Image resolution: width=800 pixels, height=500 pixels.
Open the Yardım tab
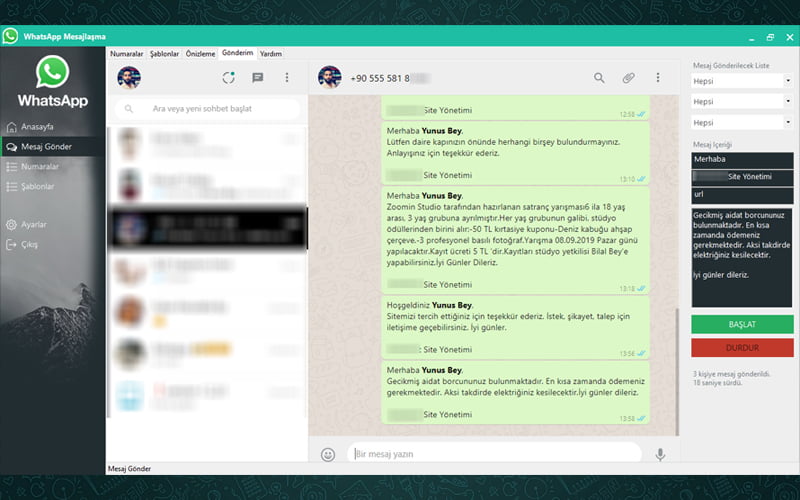pyautogui.click(x=270, y=54)
